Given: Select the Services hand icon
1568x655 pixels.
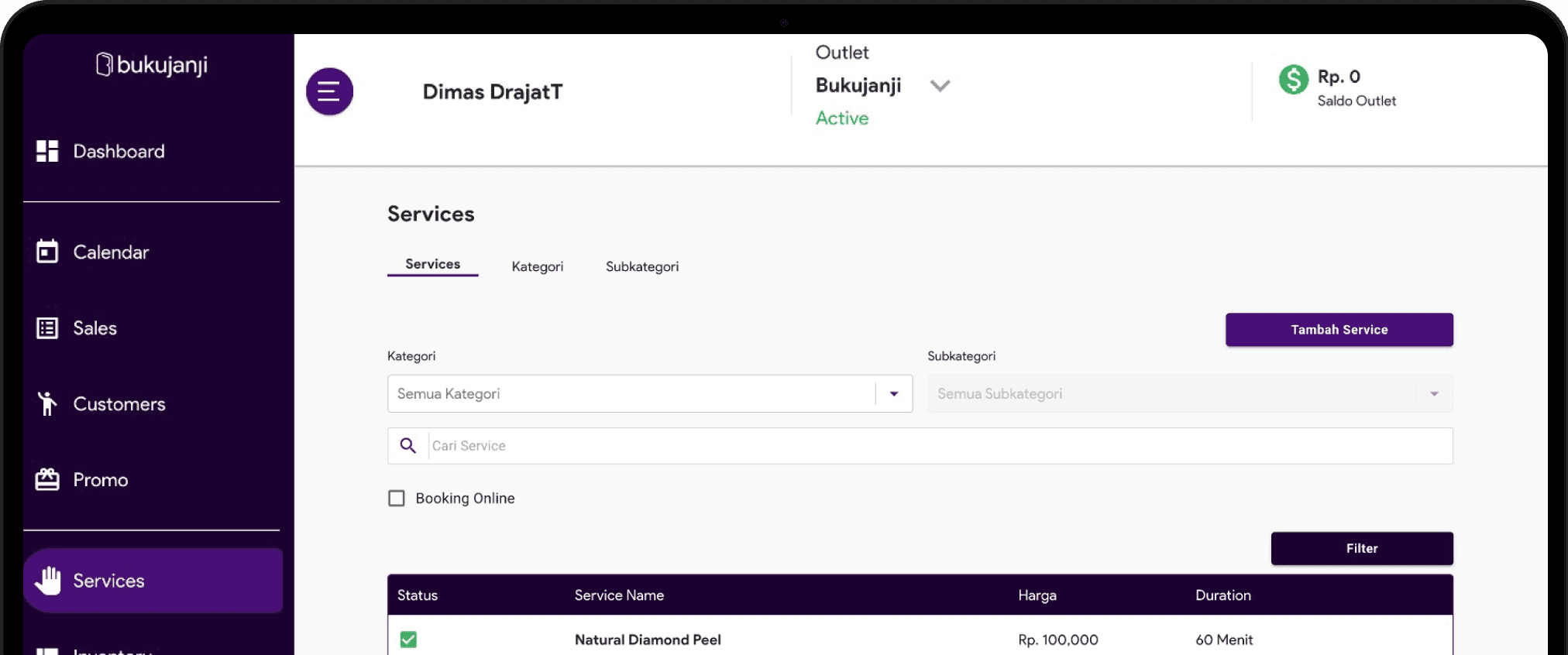Looking at the screenshot, I should click(x=48, y=580).
